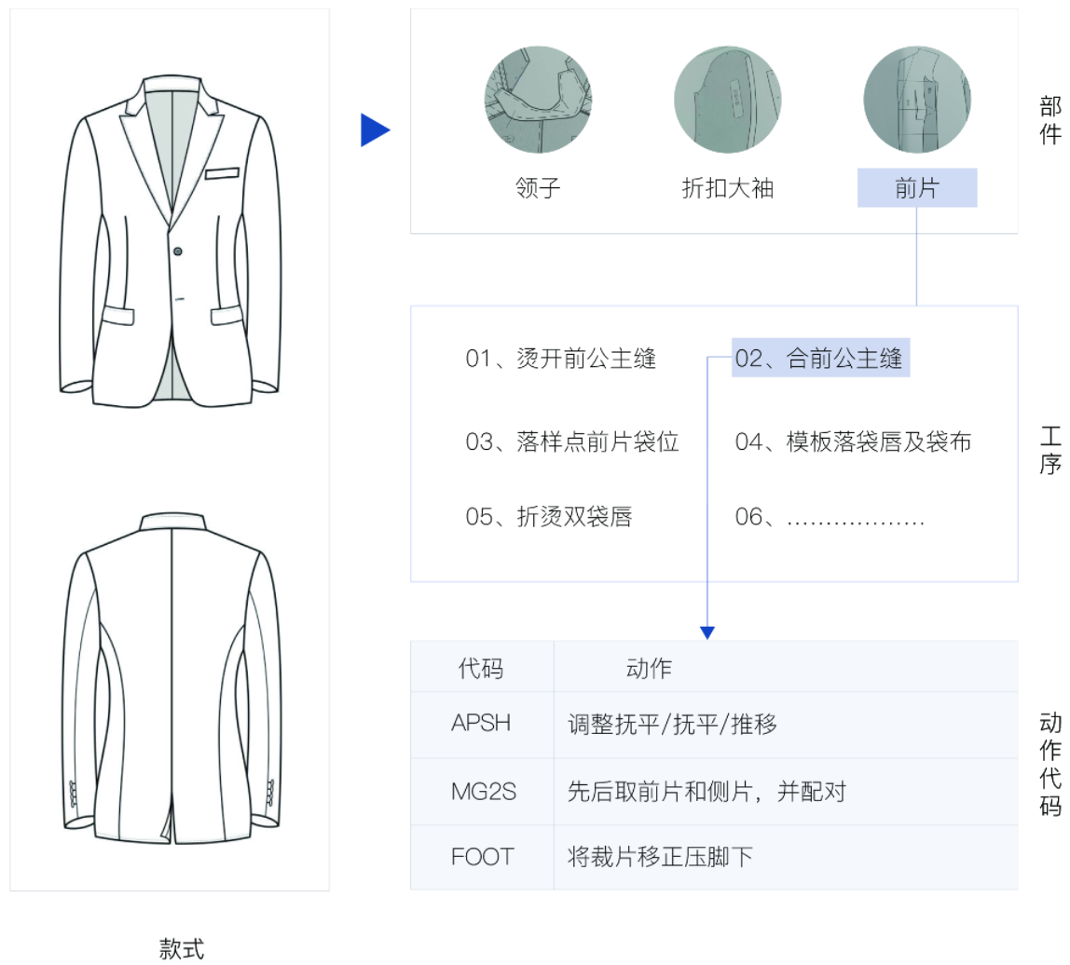This screenshot has width=1070, height=965.
Task: Open step 05 折烫双袋唇
Action: pos(549,517)
